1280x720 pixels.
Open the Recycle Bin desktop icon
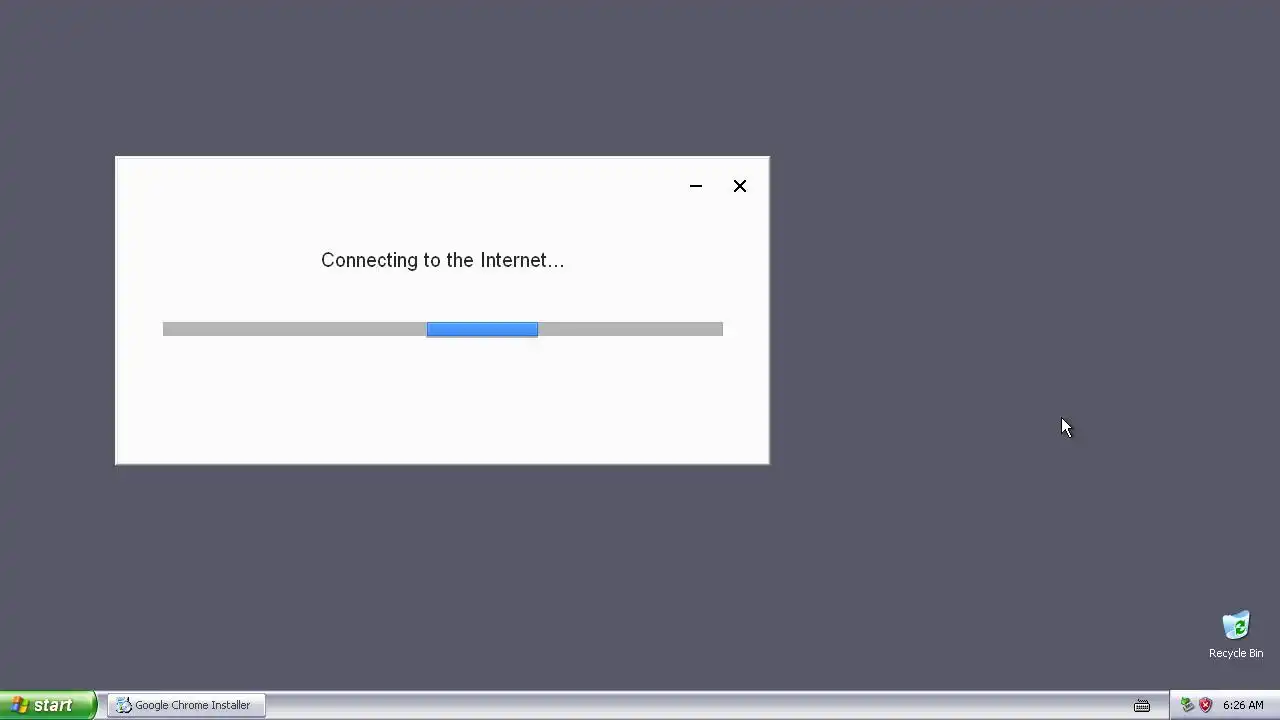[x=1236, y=626]
